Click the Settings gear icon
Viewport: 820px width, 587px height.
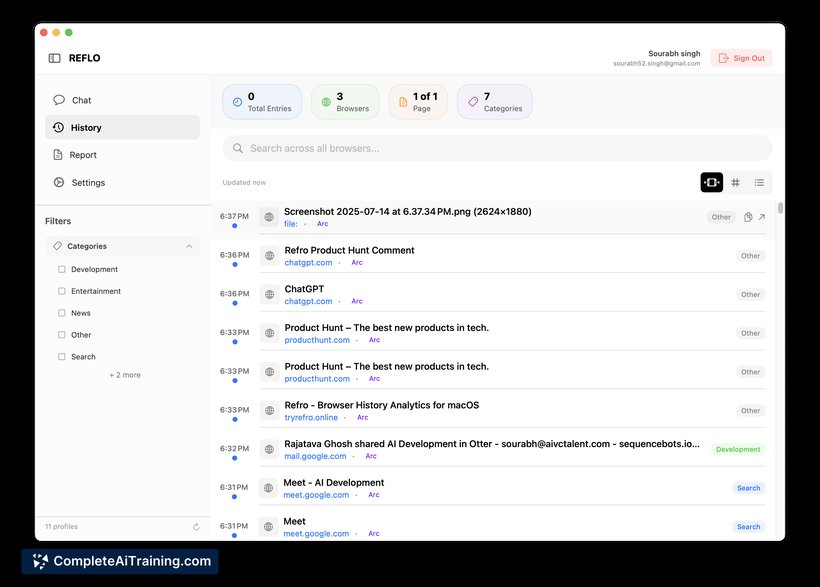coord(59,182)
